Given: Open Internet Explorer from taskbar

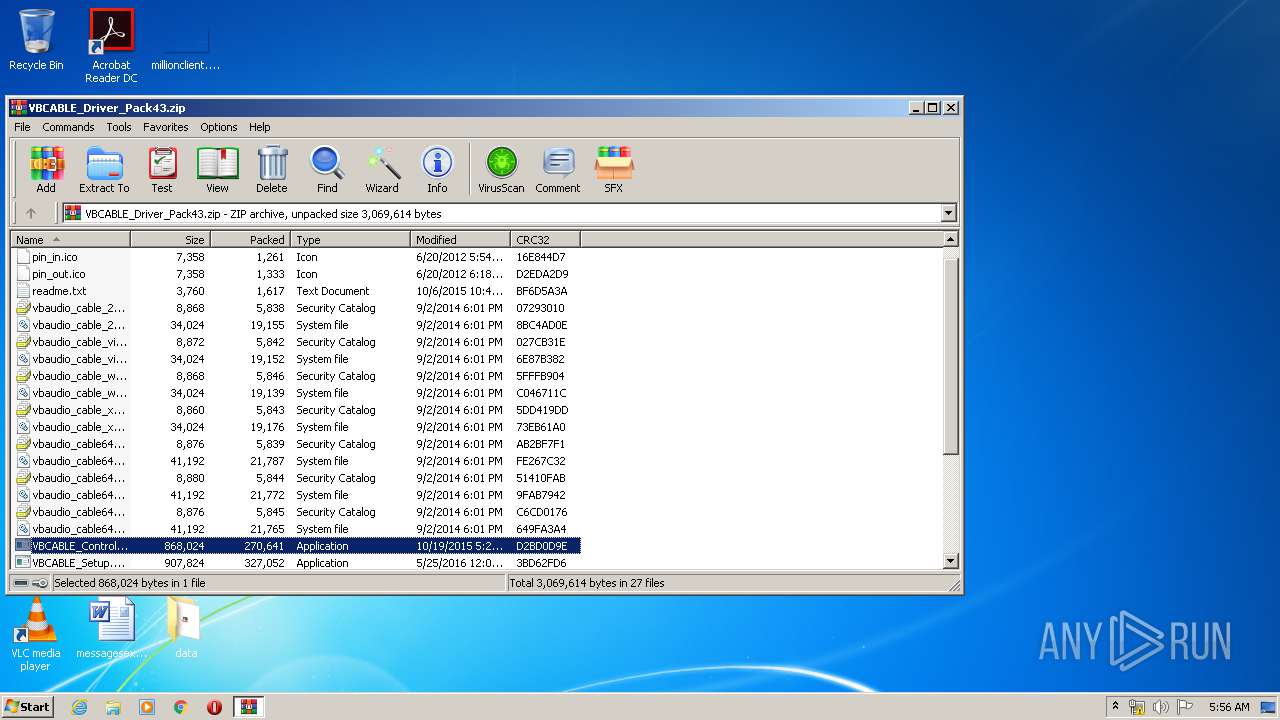Looking at the screenshot, I should pyautogui.click(x=79, y=707).
